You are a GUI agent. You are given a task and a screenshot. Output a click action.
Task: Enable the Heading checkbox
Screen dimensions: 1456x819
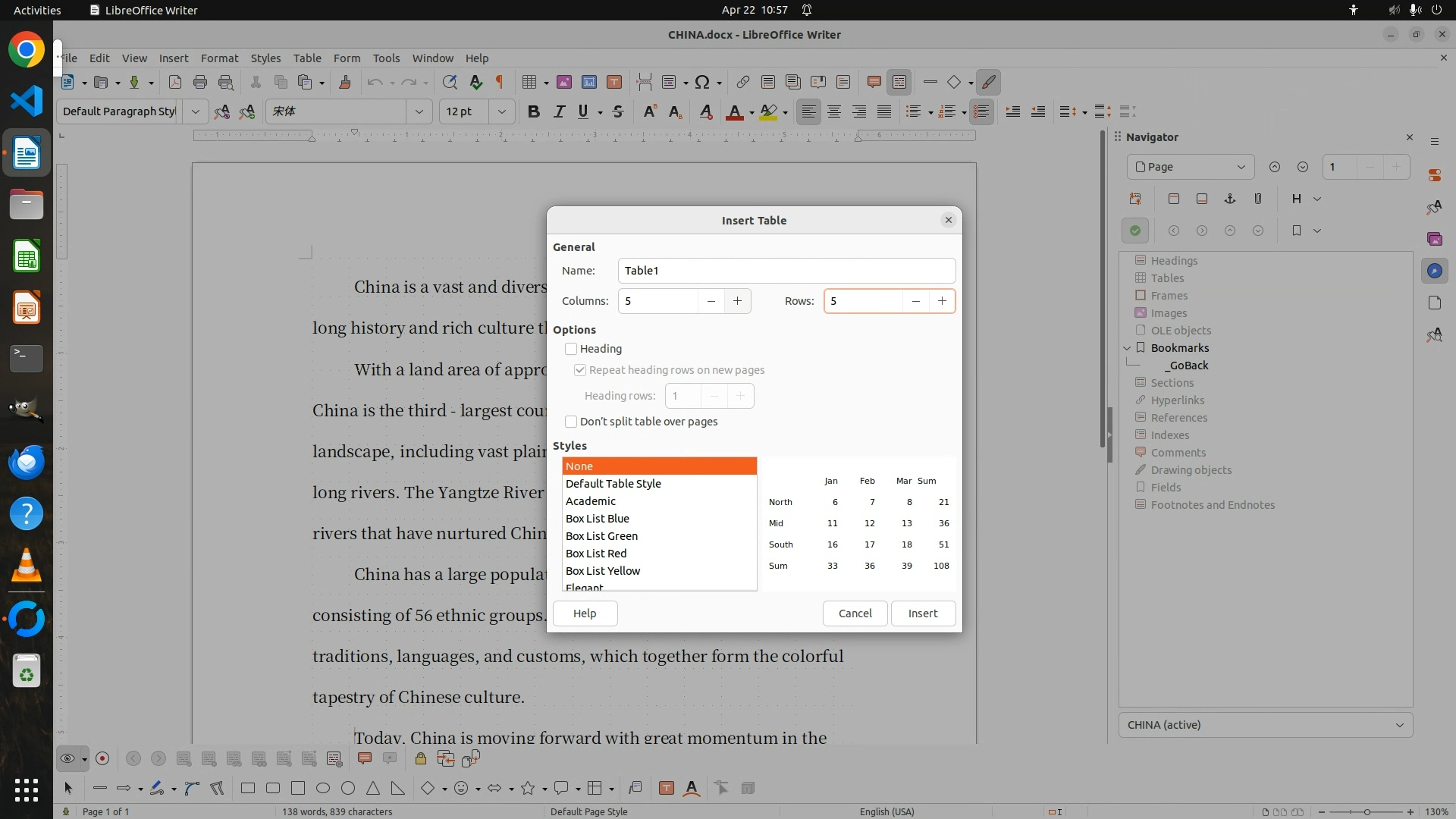point(571,349)
